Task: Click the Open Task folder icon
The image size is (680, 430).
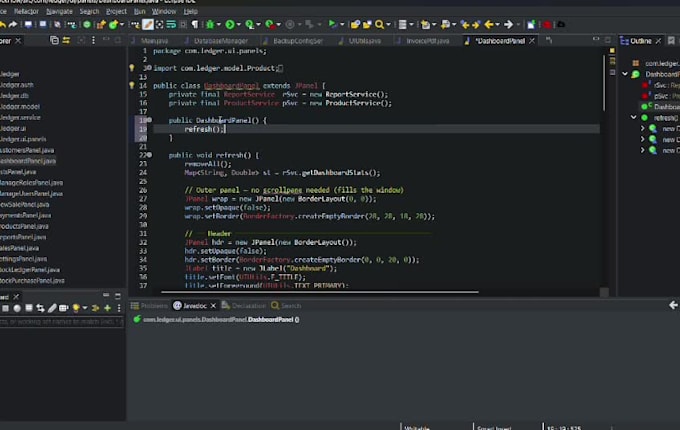Action: [367, 25]
